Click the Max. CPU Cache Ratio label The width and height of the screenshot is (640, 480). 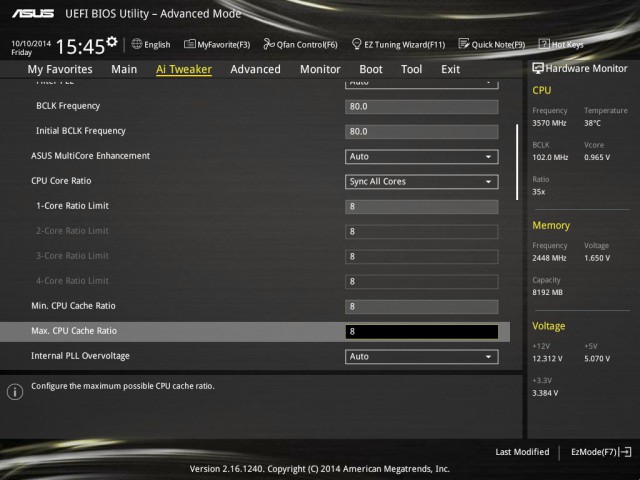click(74, 331)
